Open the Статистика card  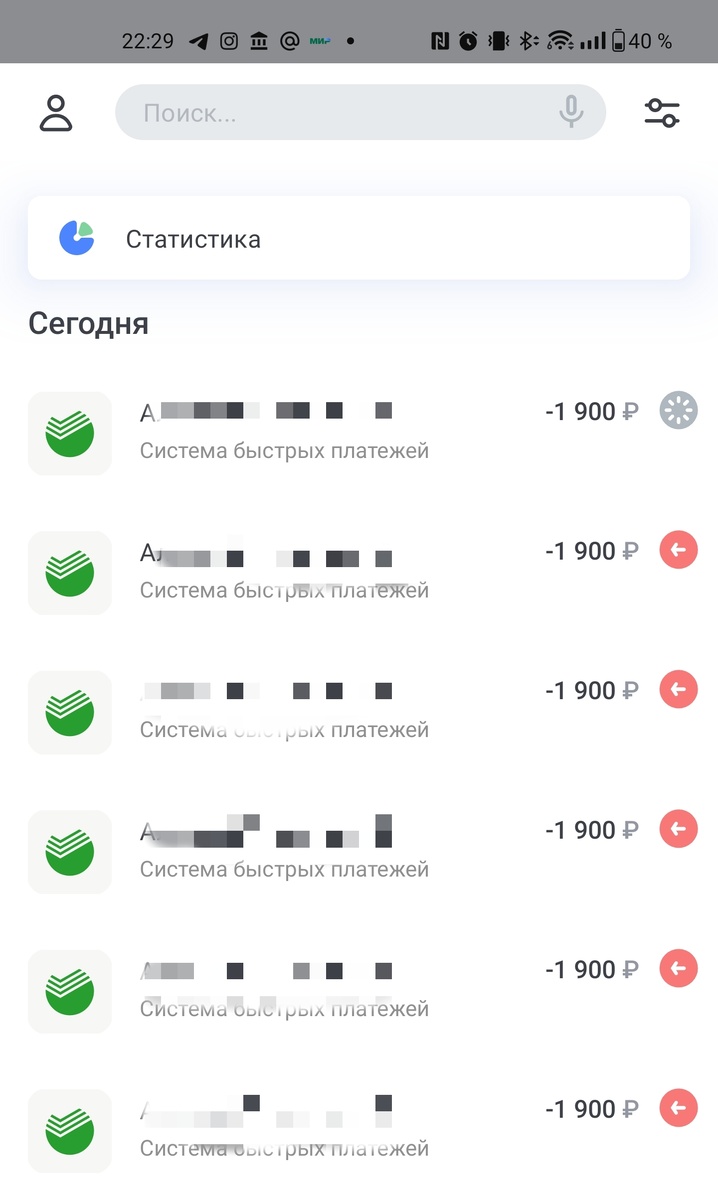pyautogui.click(x=358, y=238)
